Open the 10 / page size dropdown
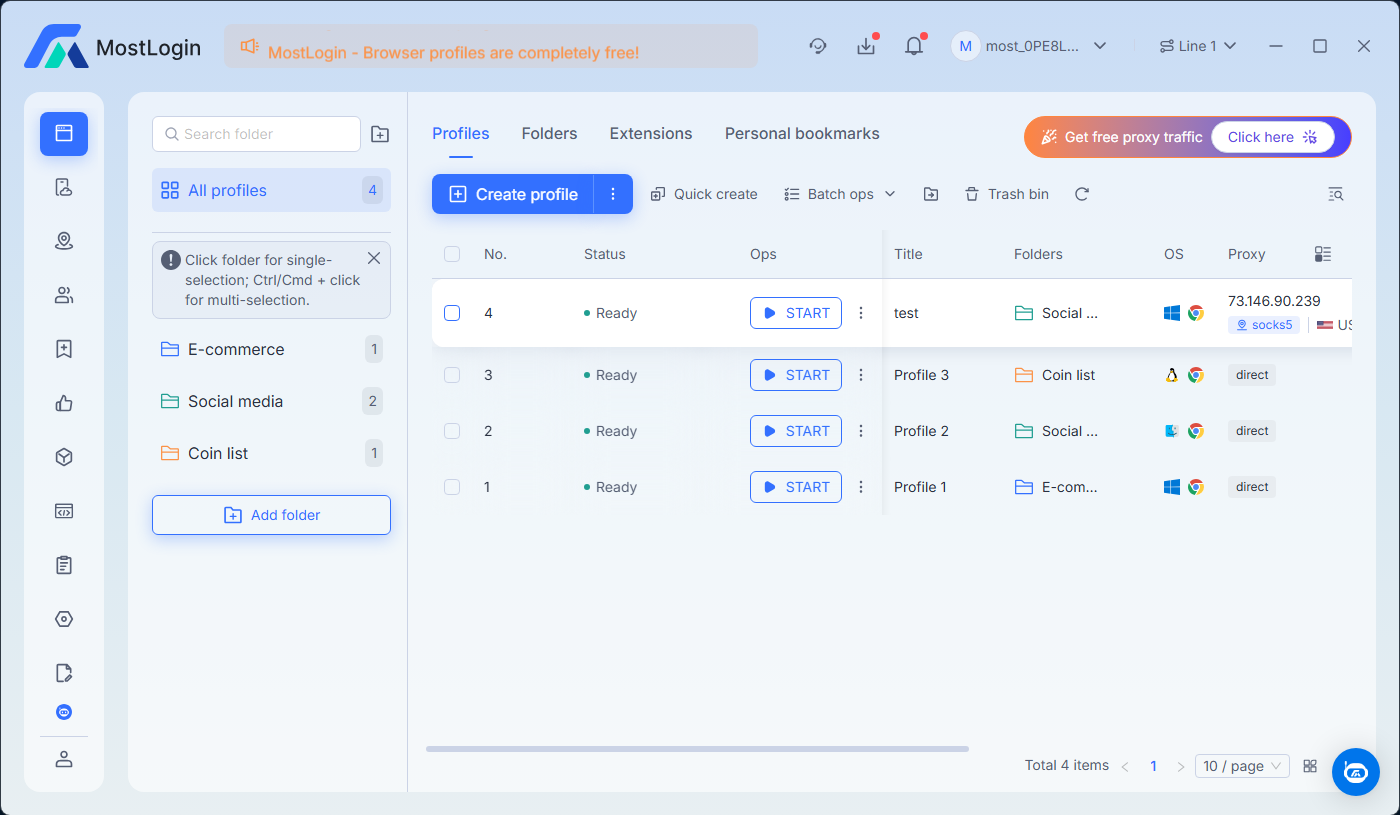This screenshot has height=815, width=1400. (x=1242, y=766)
